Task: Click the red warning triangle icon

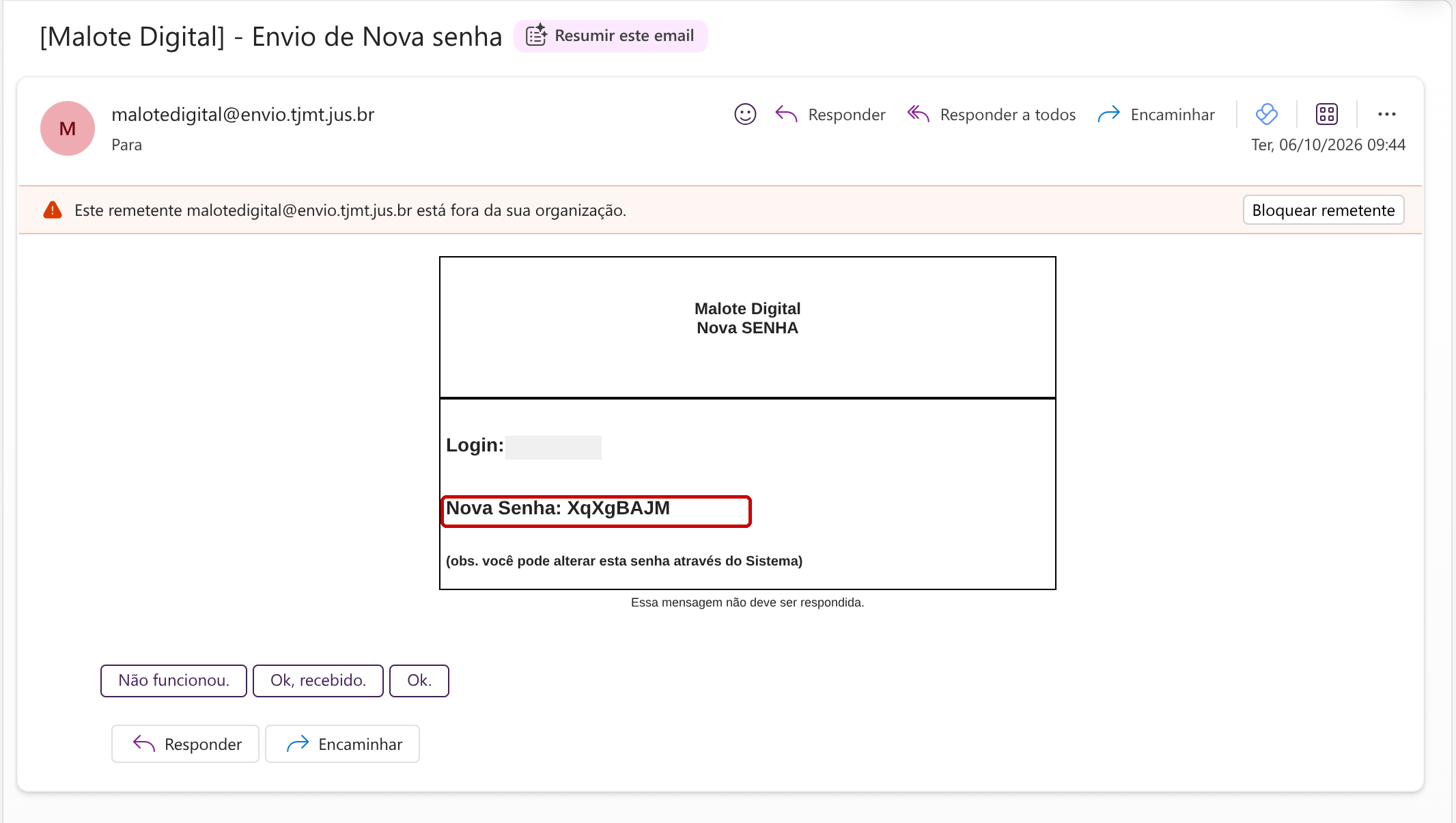Action: [x=53, y=210]
